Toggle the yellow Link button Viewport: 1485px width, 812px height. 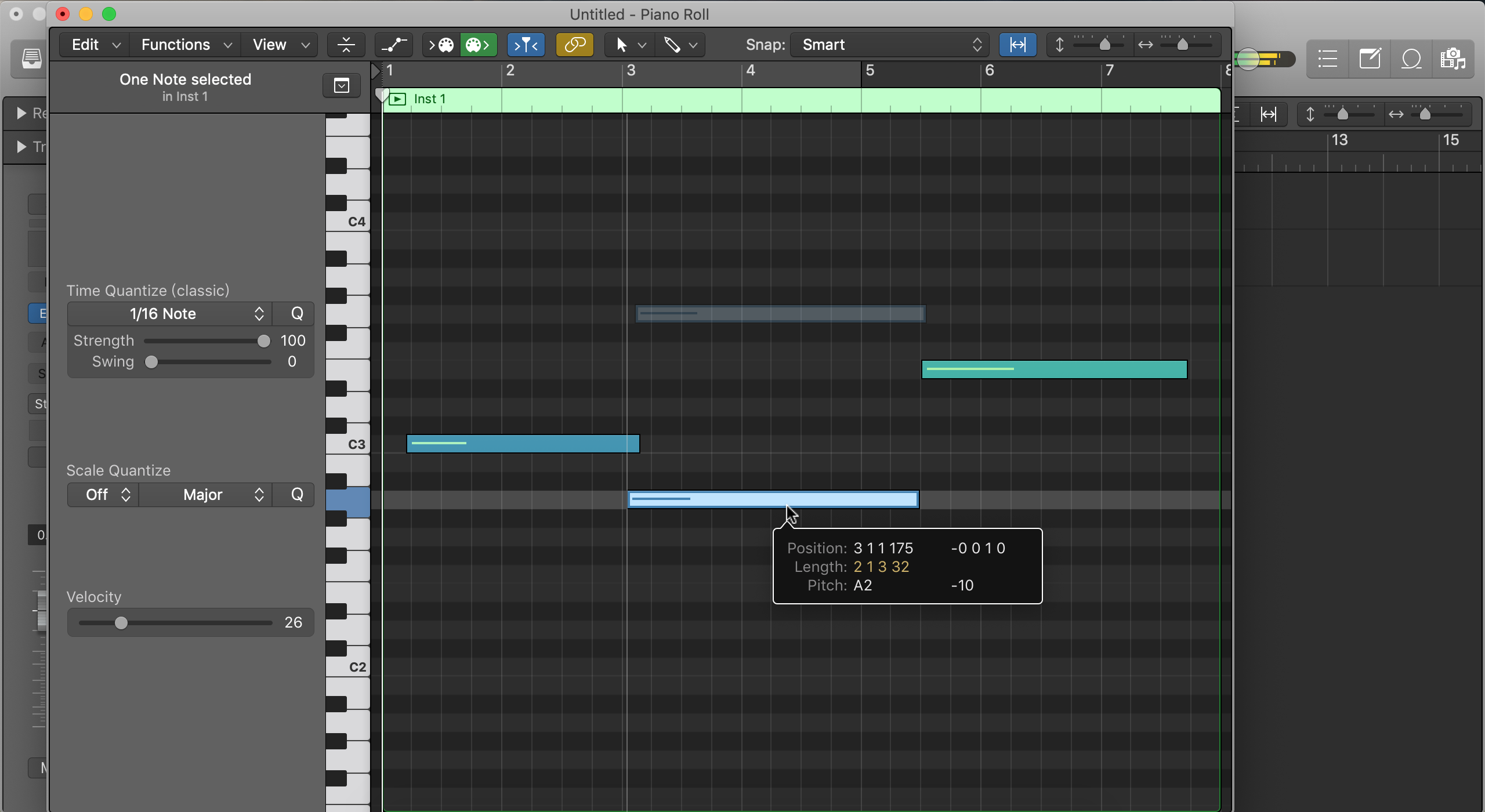(574, 45)
